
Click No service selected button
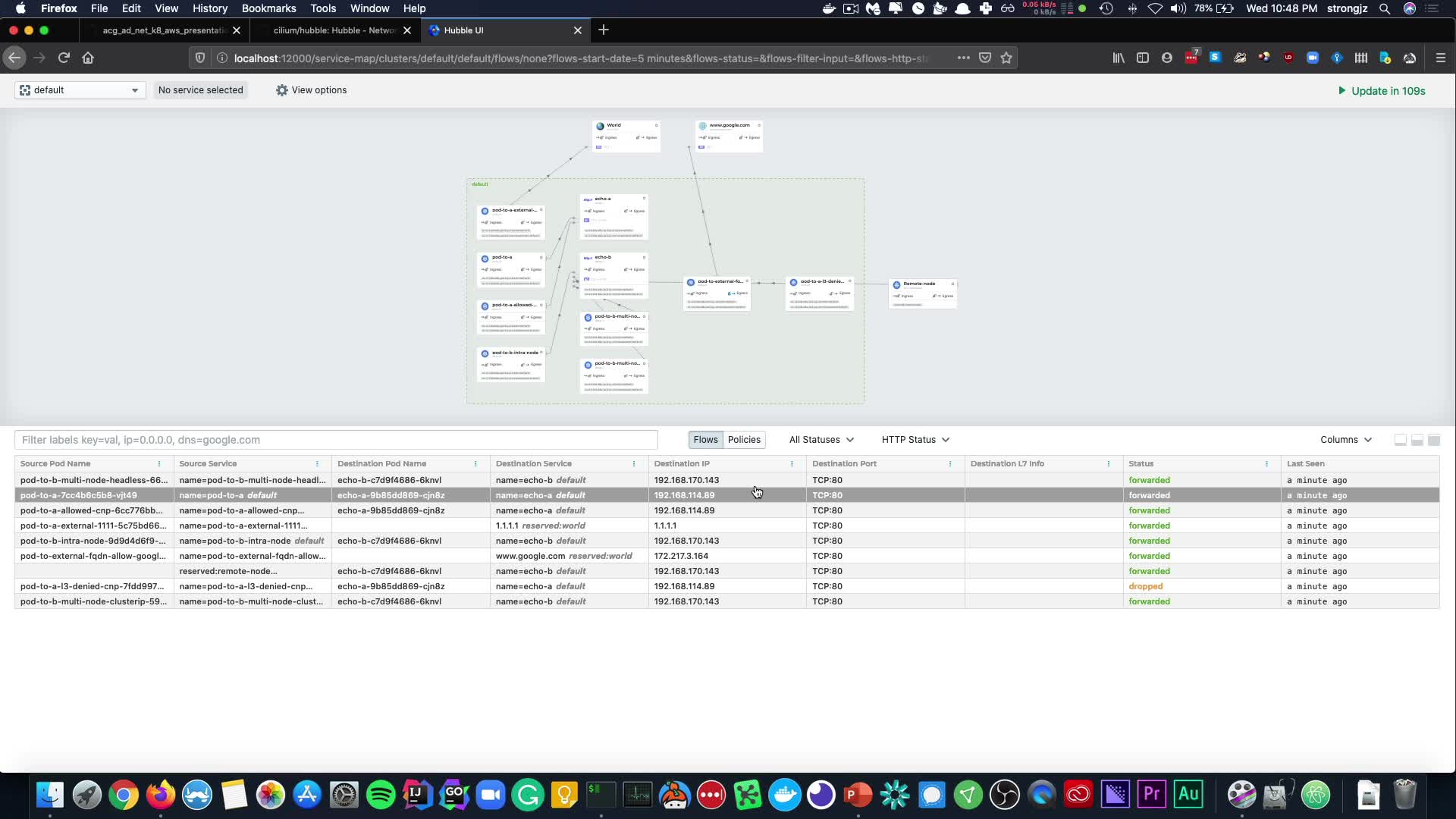[x=200, y=90]
